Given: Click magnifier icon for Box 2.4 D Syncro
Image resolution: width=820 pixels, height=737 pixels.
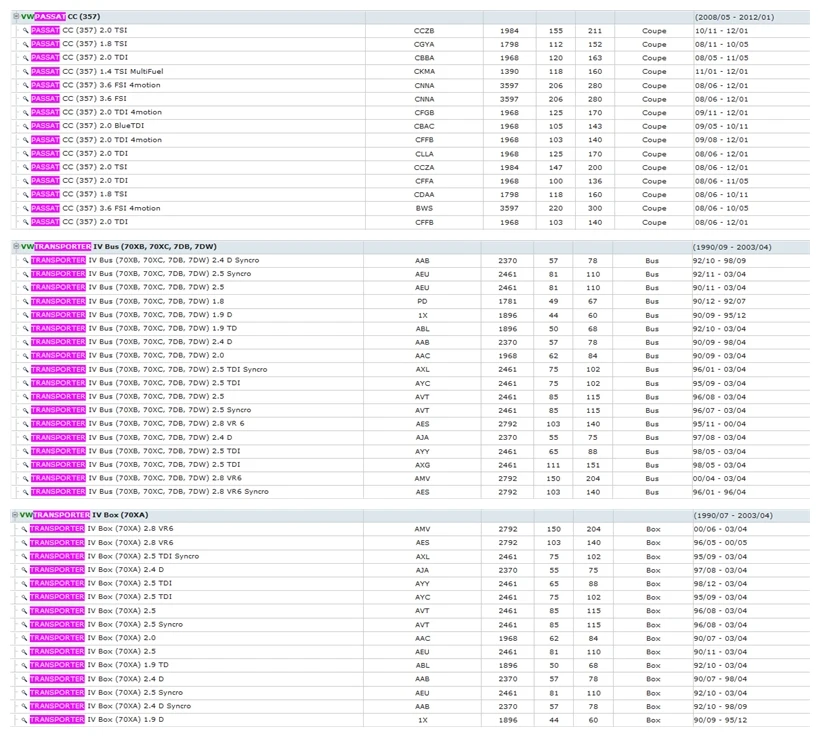Looking at the screenshot, I should (x=24, y=706).
